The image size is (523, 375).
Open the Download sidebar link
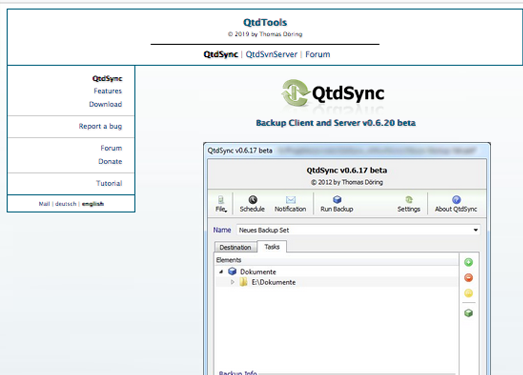[105, 104]
